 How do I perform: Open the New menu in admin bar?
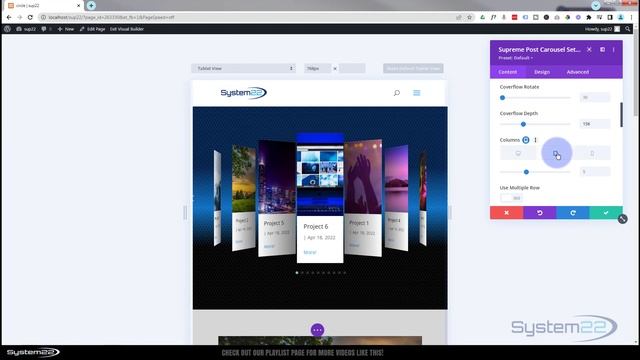tap(66, 29)
